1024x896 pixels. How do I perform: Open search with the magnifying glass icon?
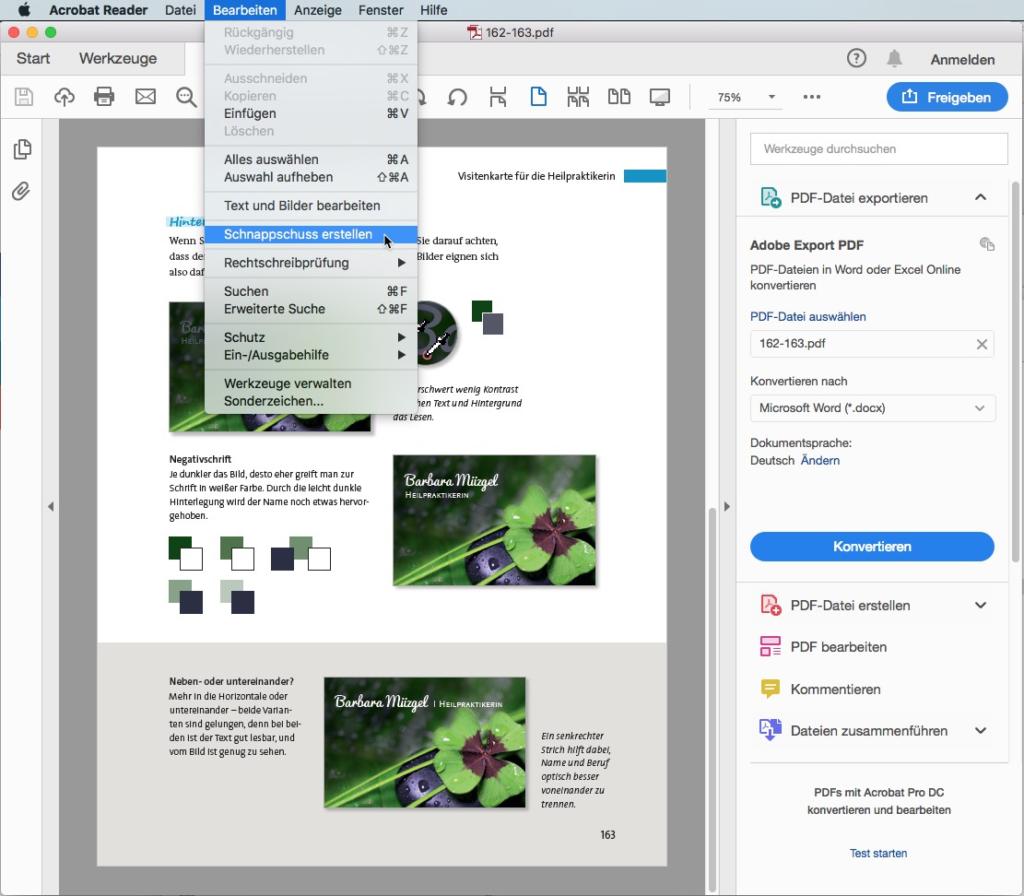coord(185,97)
